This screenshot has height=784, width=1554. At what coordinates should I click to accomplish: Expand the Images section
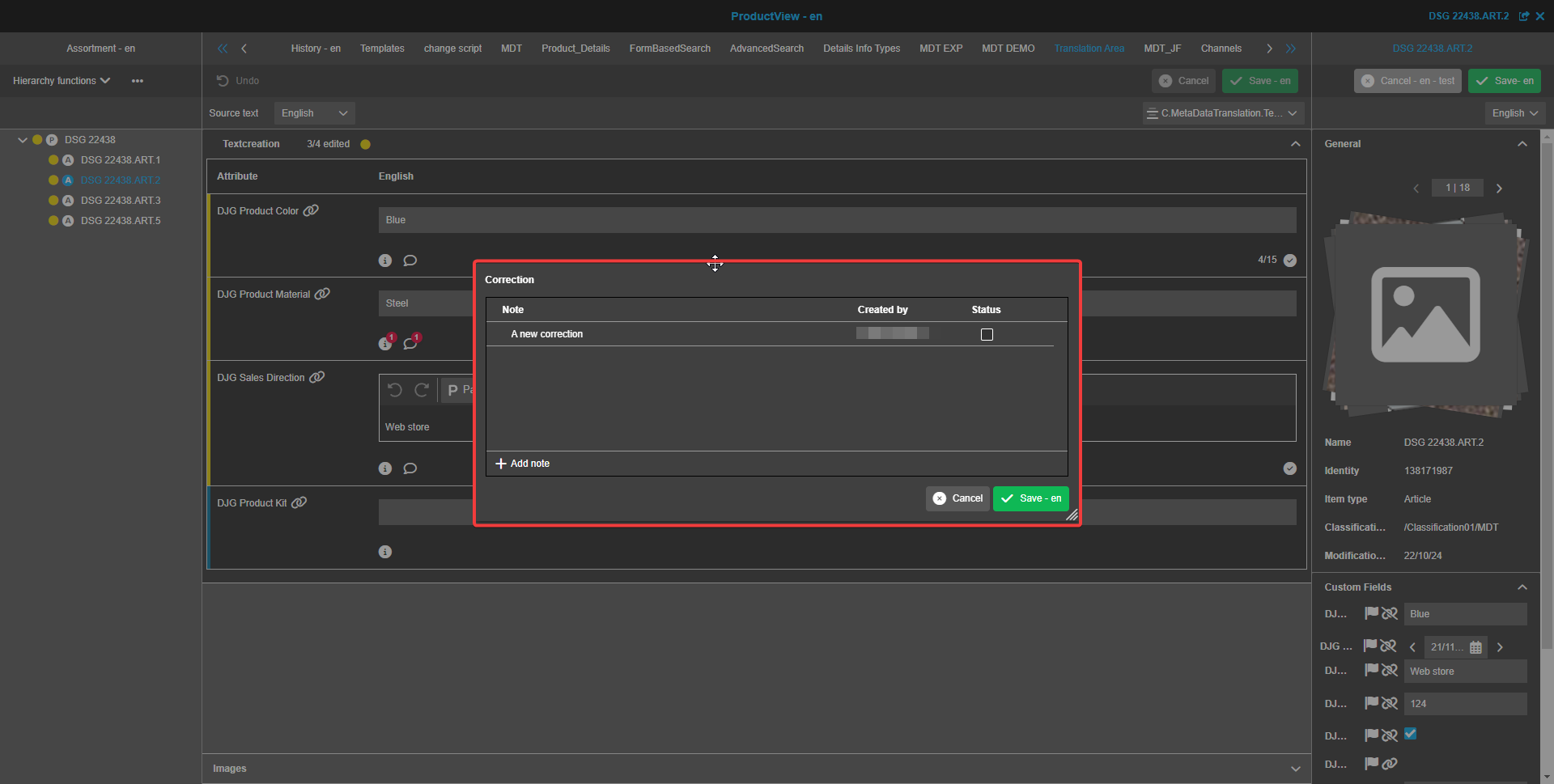pyautogui.click(x=1295, y=769)
